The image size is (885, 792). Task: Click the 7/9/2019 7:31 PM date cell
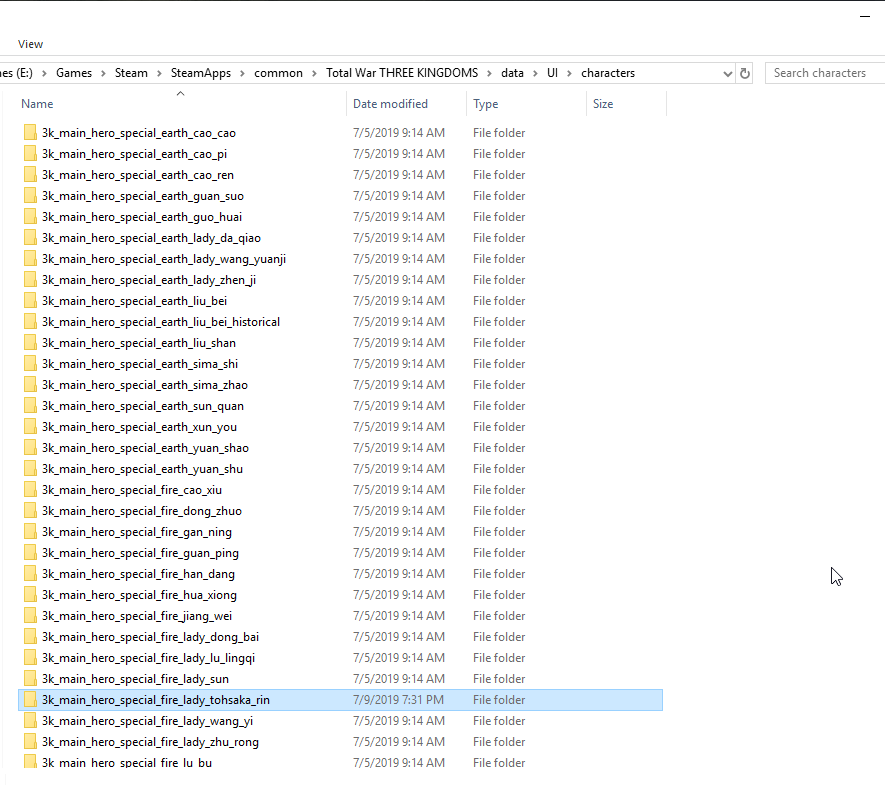pyautogui.click(x=398, y=699)
